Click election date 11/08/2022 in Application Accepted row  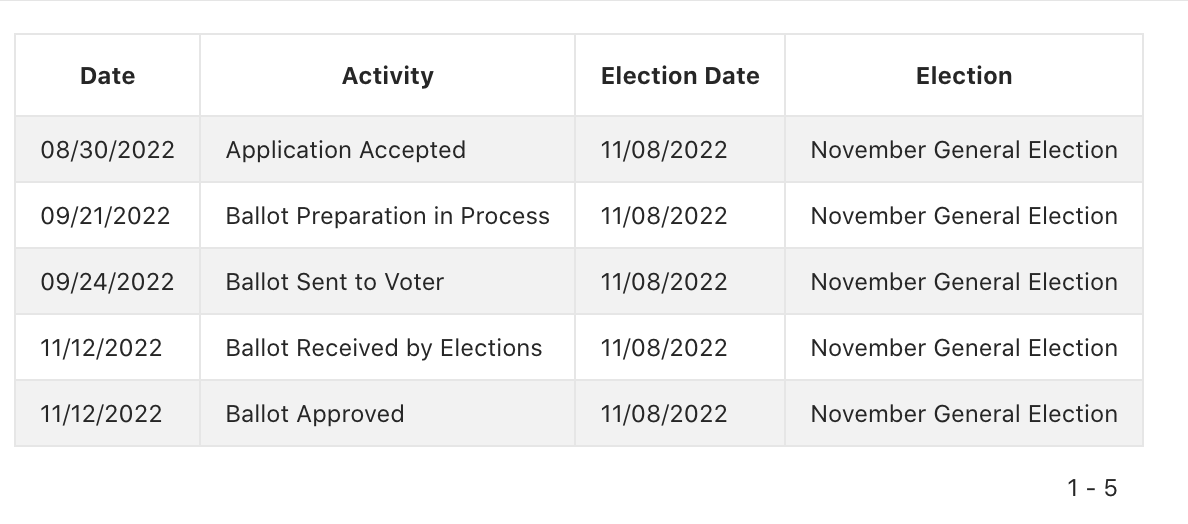click(x=664, y=150)
